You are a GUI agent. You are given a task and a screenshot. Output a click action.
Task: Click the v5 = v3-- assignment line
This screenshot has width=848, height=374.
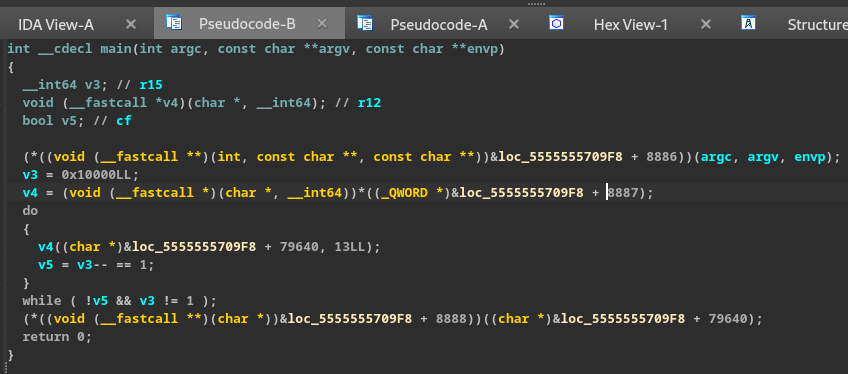(96, 265)
